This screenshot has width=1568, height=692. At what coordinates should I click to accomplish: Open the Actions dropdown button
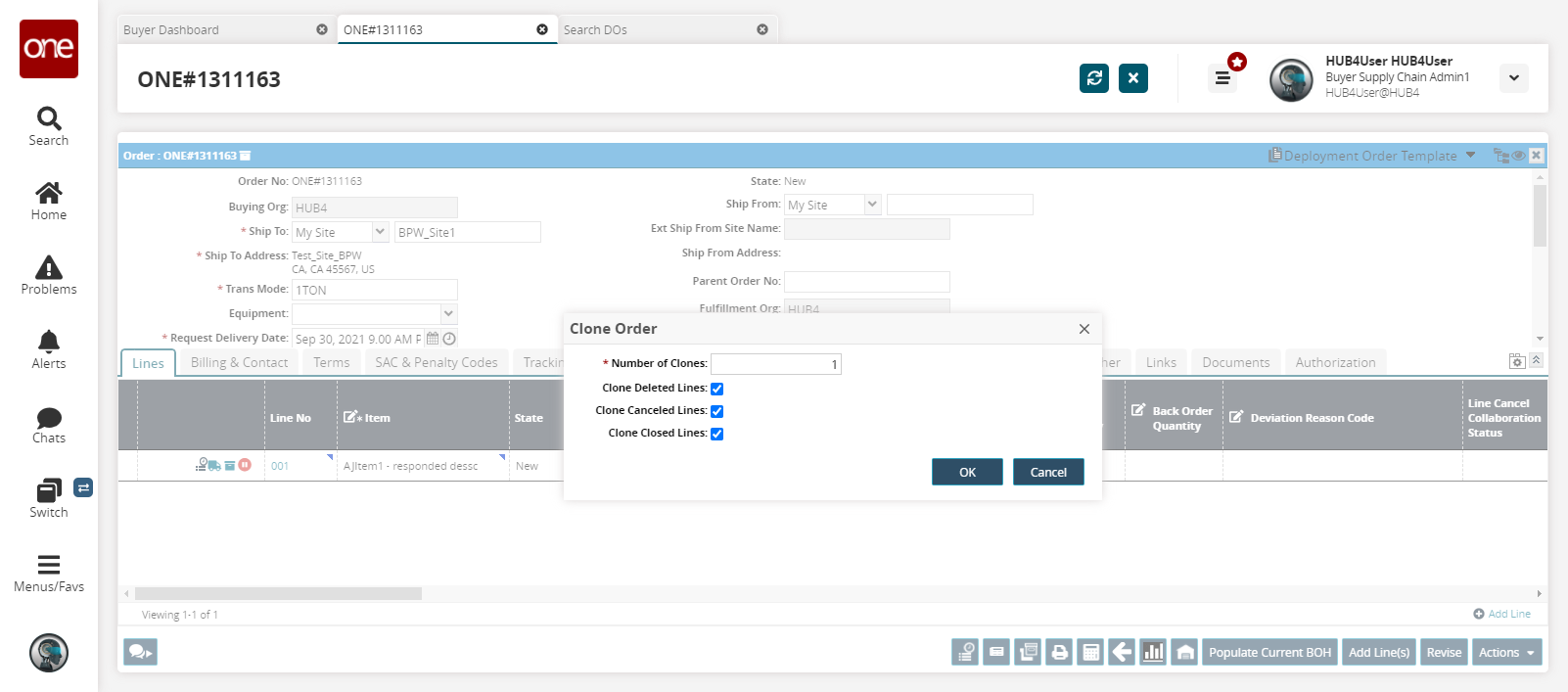(x=1506, y=652)
